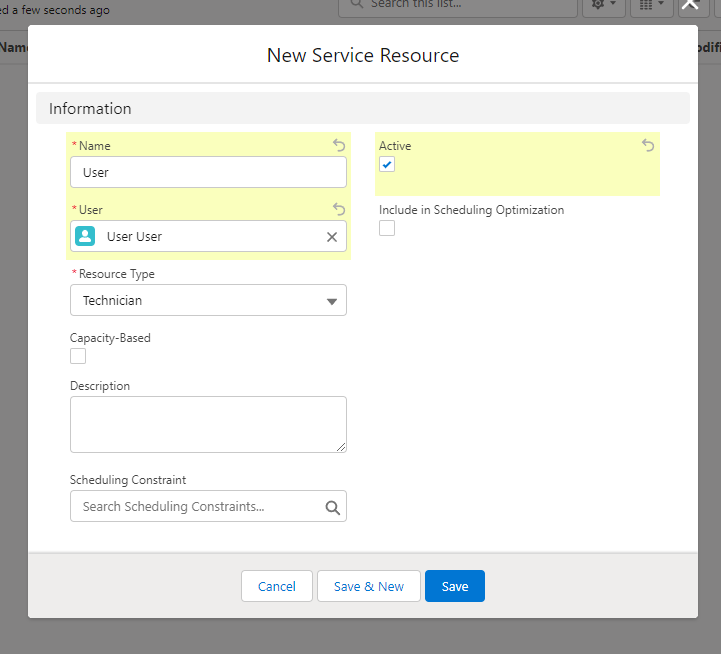Click Save & New
The height and width of the screenshot is (654, 721).
click(368, 586)
